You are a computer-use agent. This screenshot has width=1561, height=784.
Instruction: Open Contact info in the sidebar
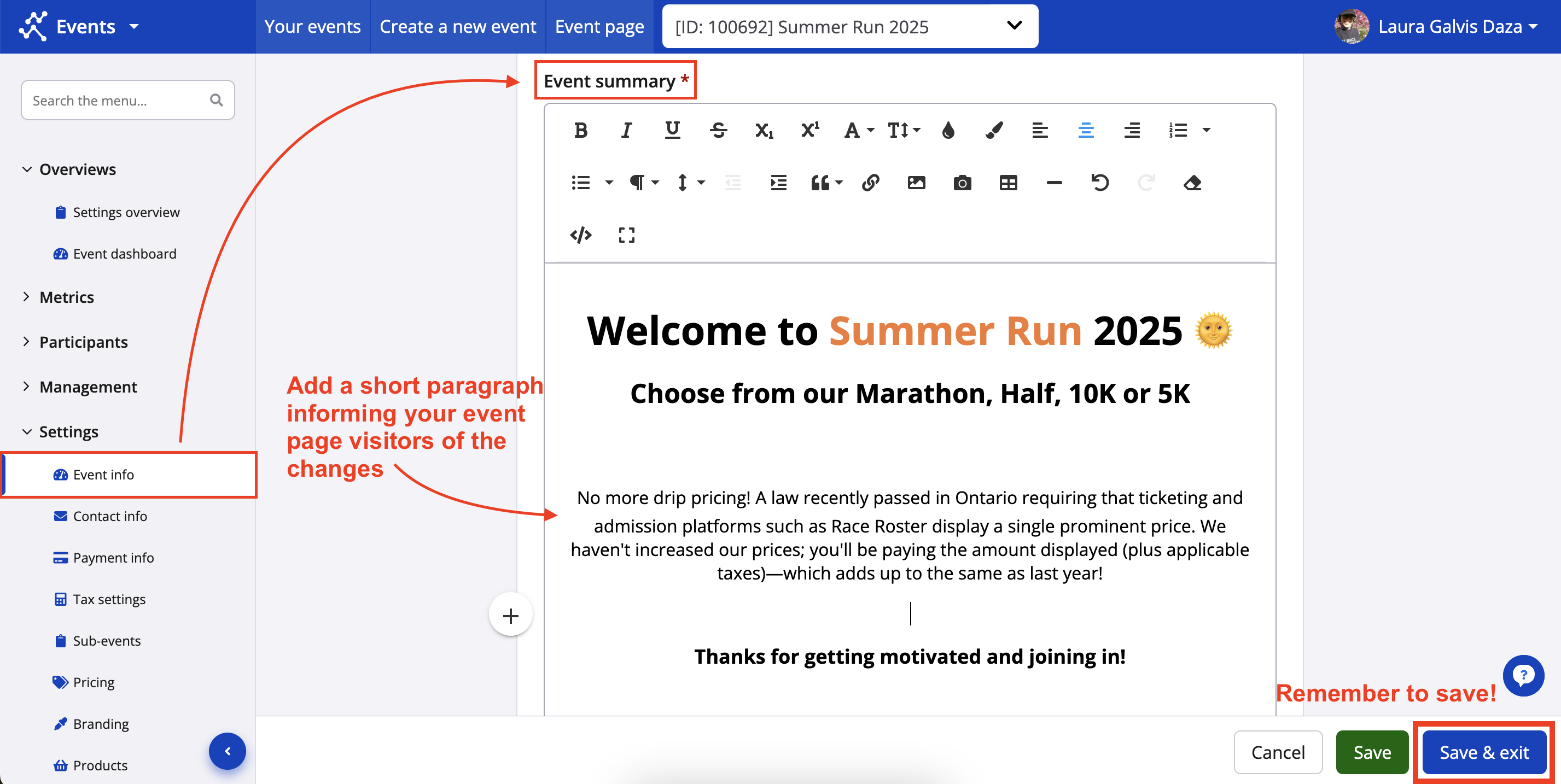[x=110, y=516]
